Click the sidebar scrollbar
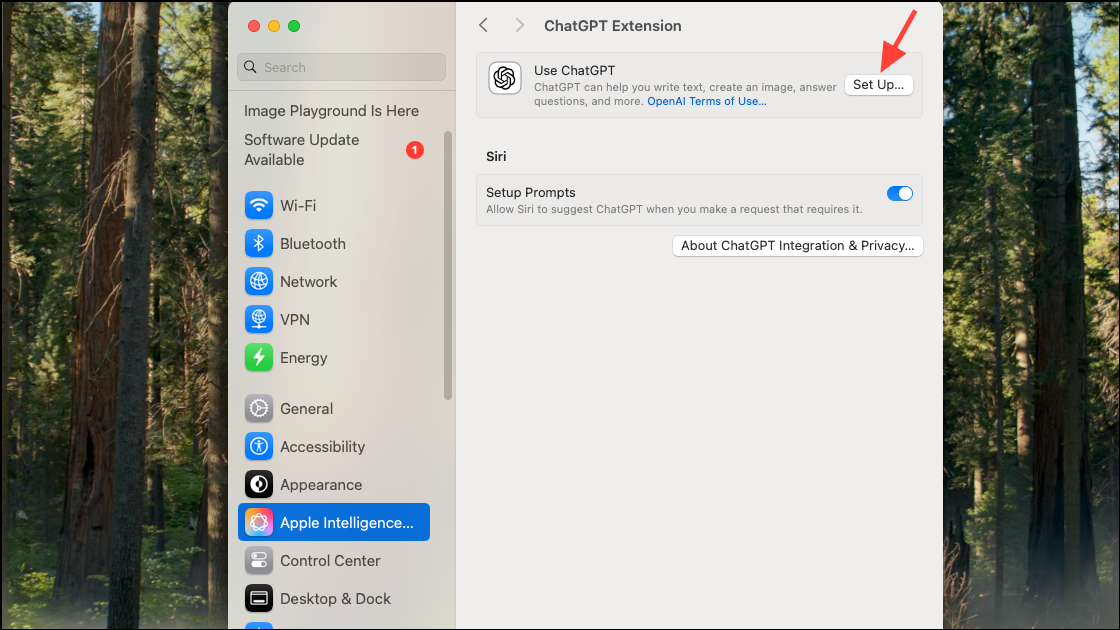Viewport: 1120px width, 630px height. click(448, 265)
